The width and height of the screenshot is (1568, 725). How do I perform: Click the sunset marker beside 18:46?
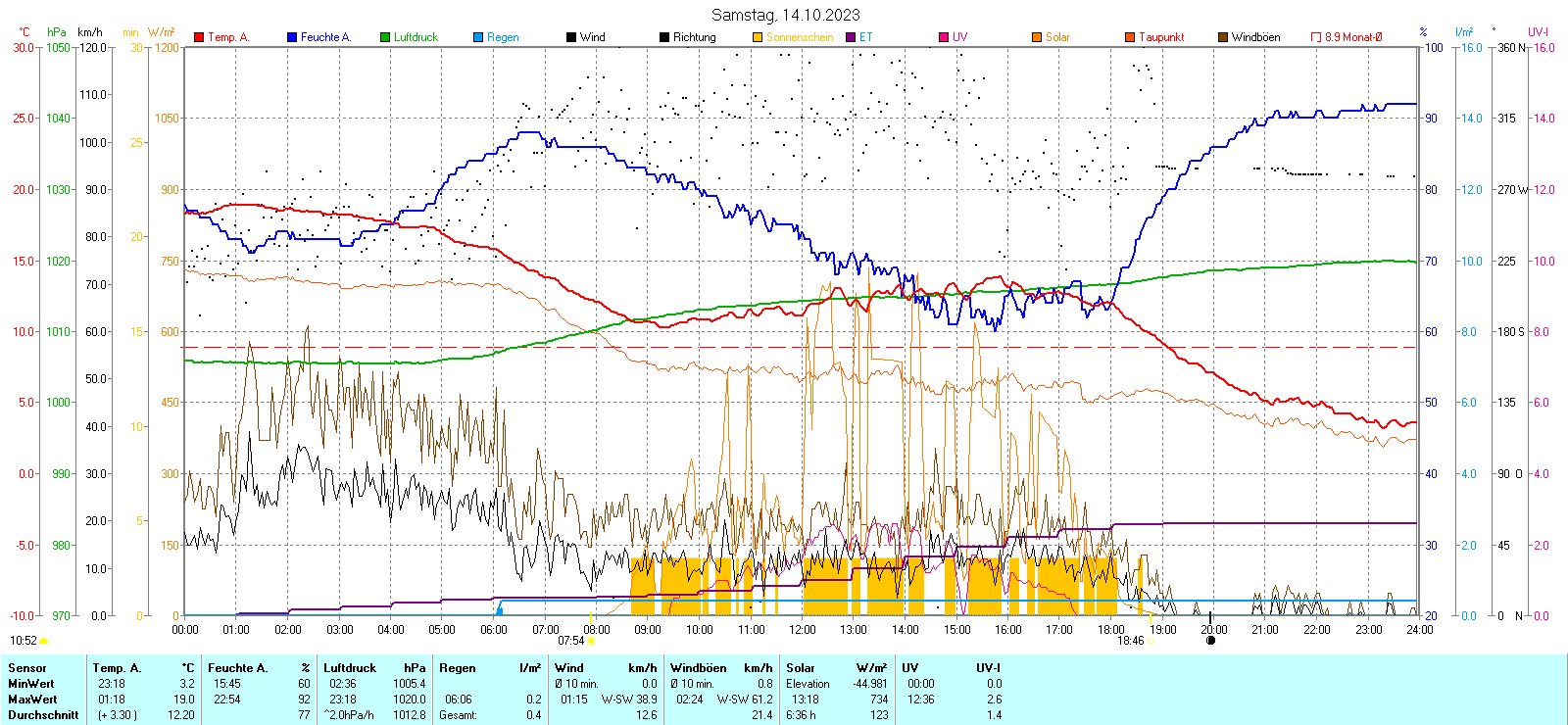coord(1151,641)
